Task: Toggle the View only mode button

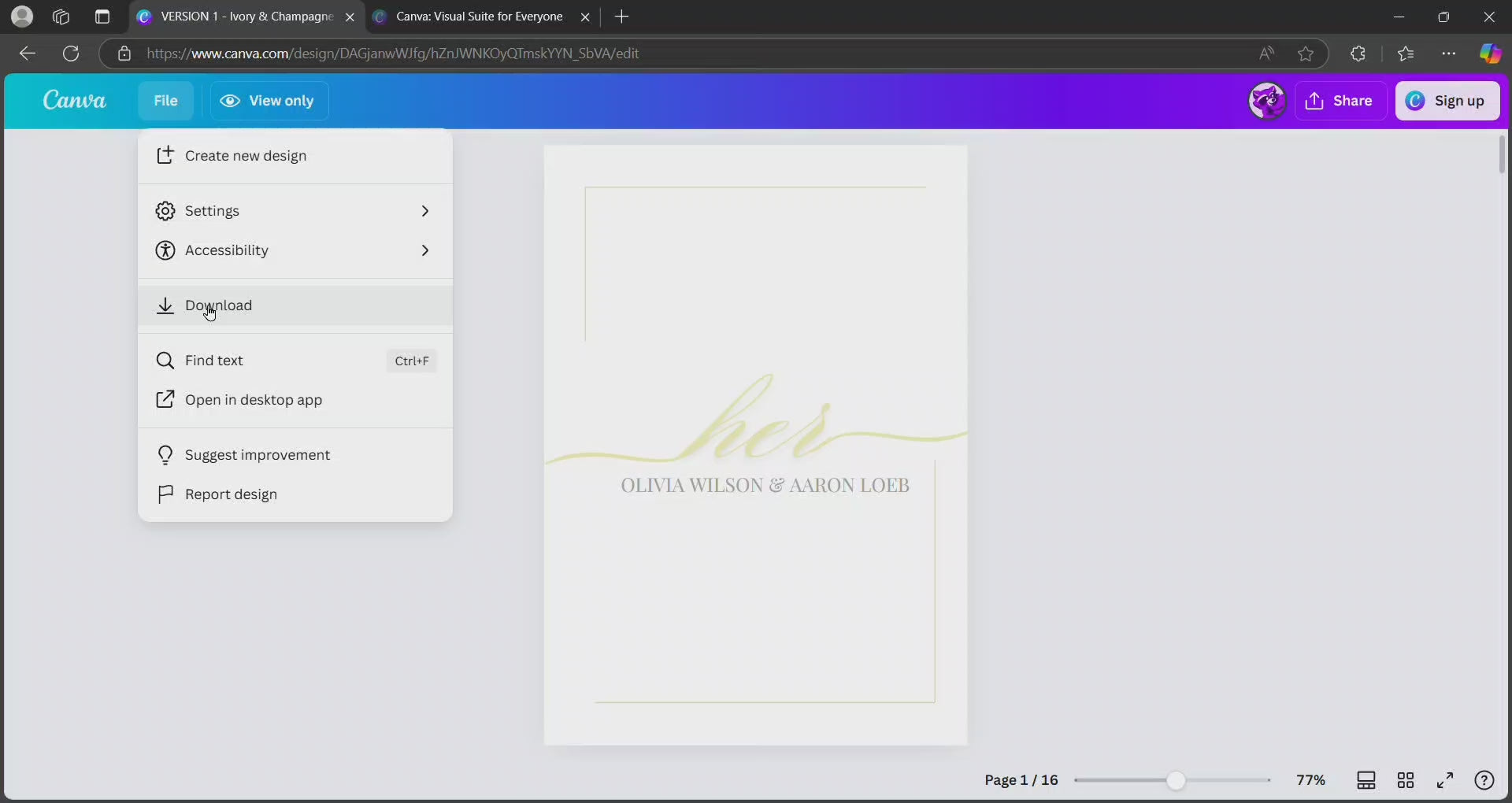Action: 269,101
